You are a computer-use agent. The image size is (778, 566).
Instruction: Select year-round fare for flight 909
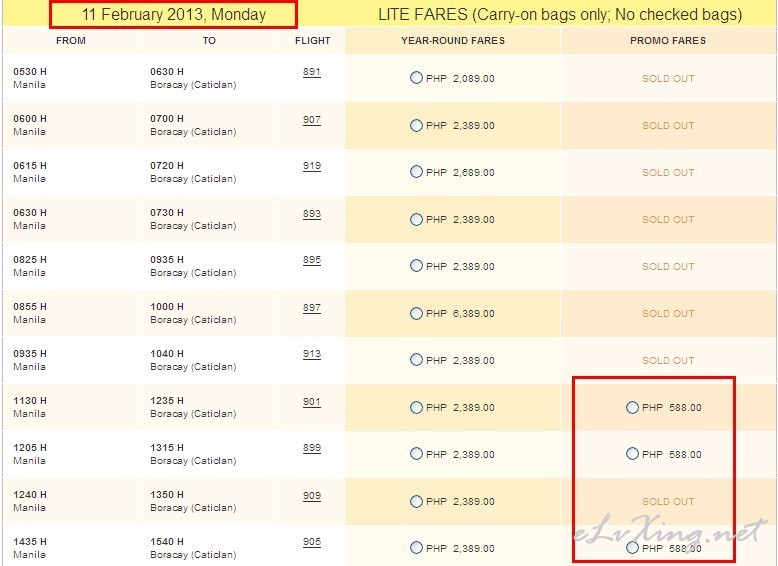[x=416, y=501]
